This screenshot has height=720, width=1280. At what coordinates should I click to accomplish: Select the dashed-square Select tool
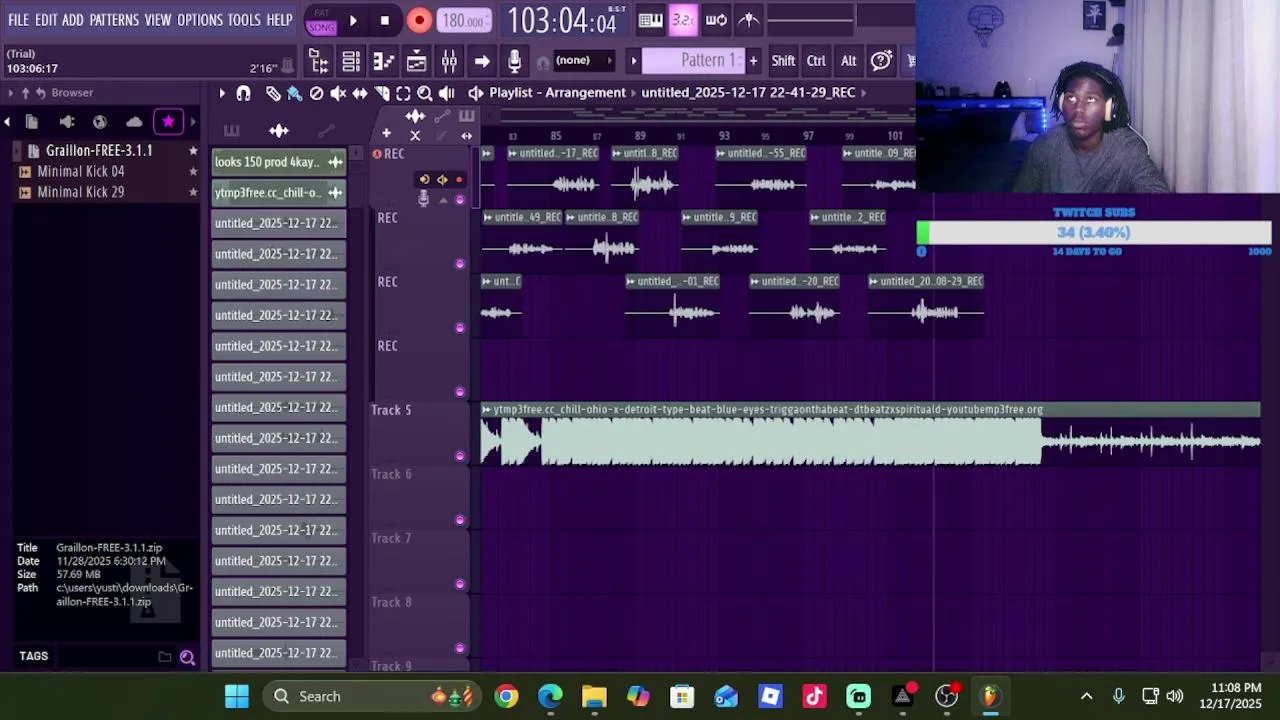tap(403, 93)
